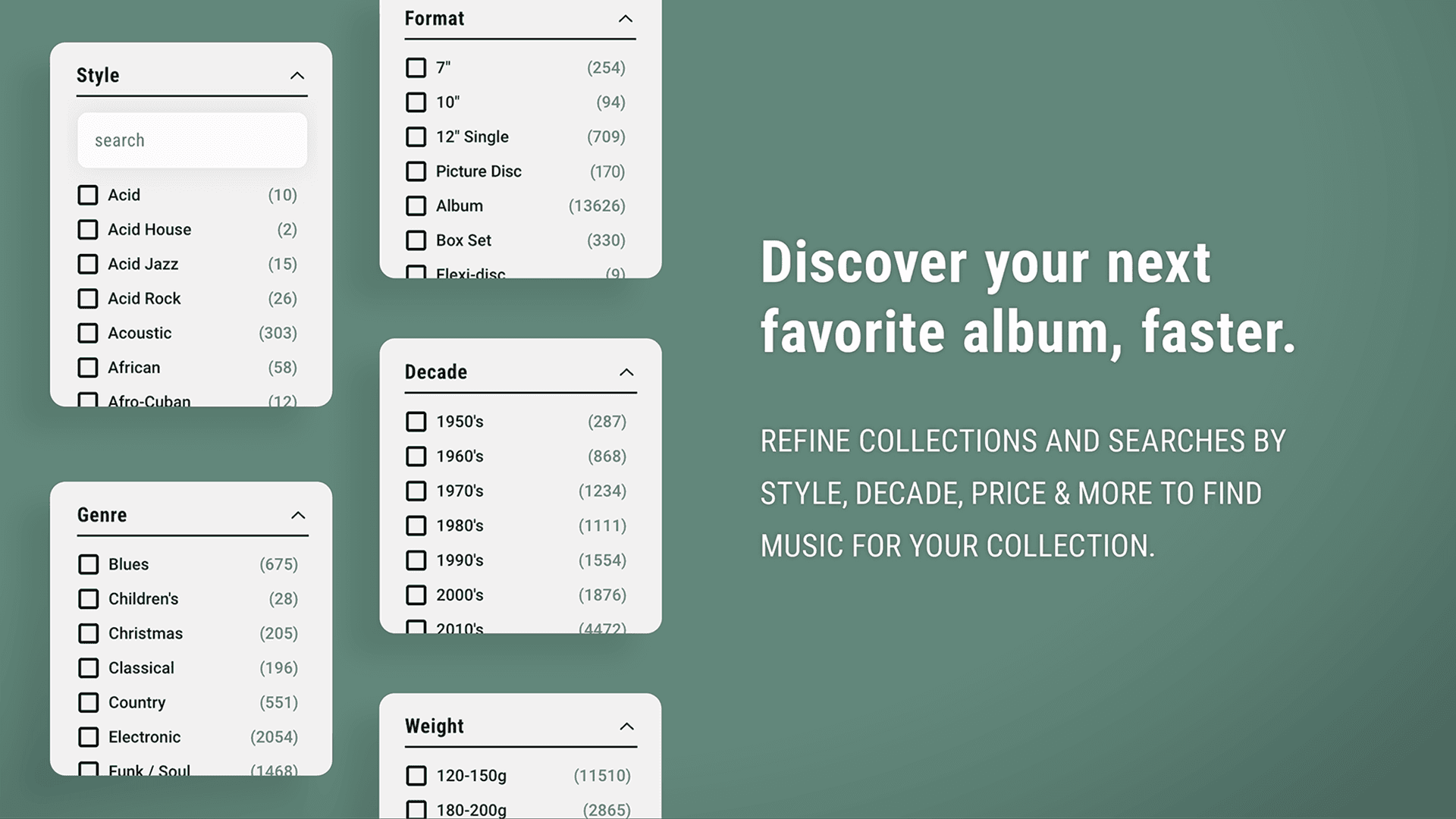The height and width of the screenshot is (819, 1456).
Task: Select the 120-150g weight filter
Action: coord(416,776)
